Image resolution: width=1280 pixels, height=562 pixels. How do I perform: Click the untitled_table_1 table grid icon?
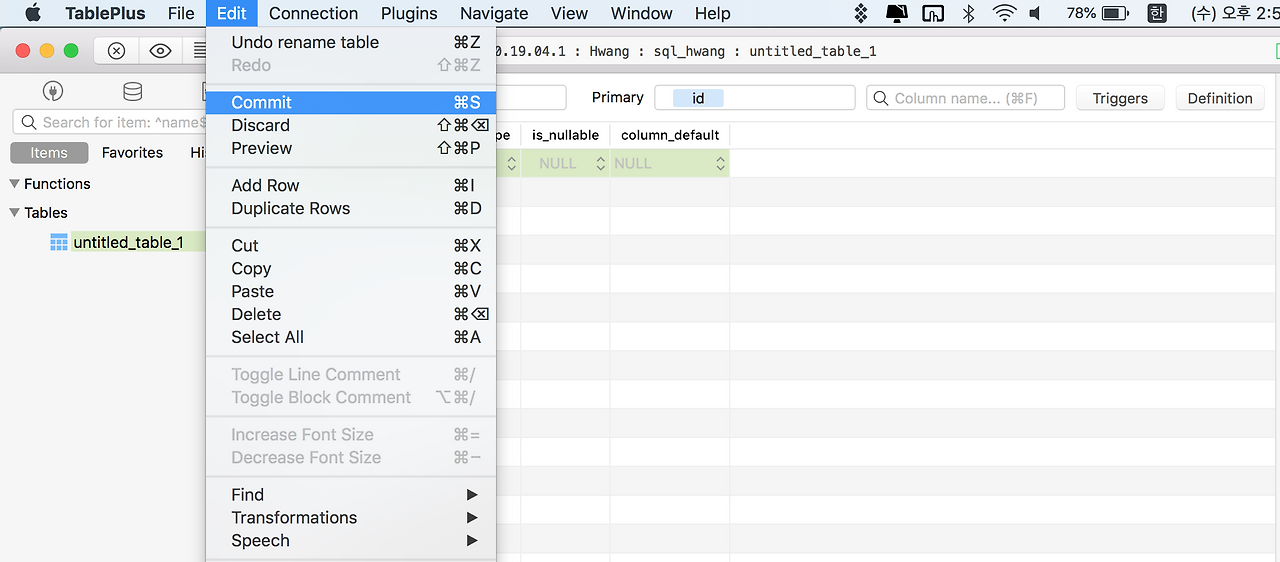[59, 242]
